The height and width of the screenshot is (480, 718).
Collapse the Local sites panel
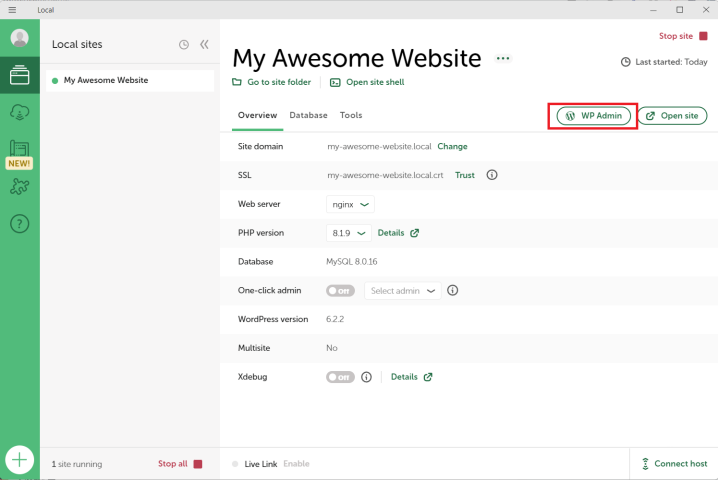pyautogui.click(x=204, y=44)
